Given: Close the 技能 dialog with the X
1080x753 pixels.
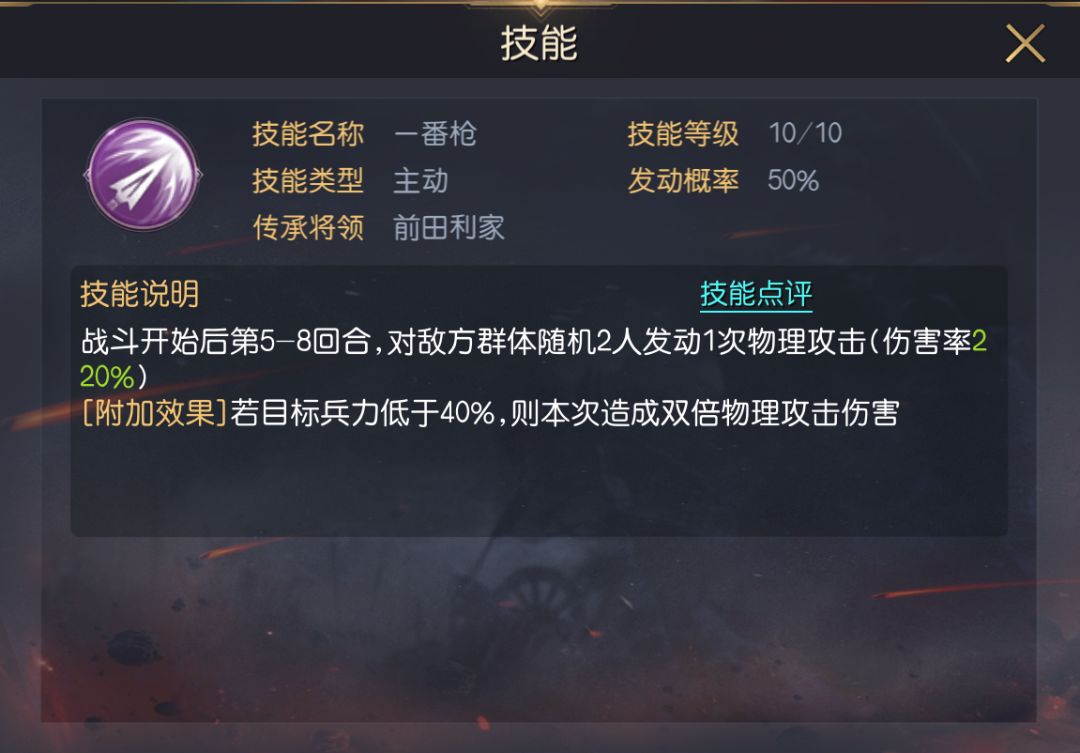Looking at the screenshot, I should click(x=1025, y=43).
